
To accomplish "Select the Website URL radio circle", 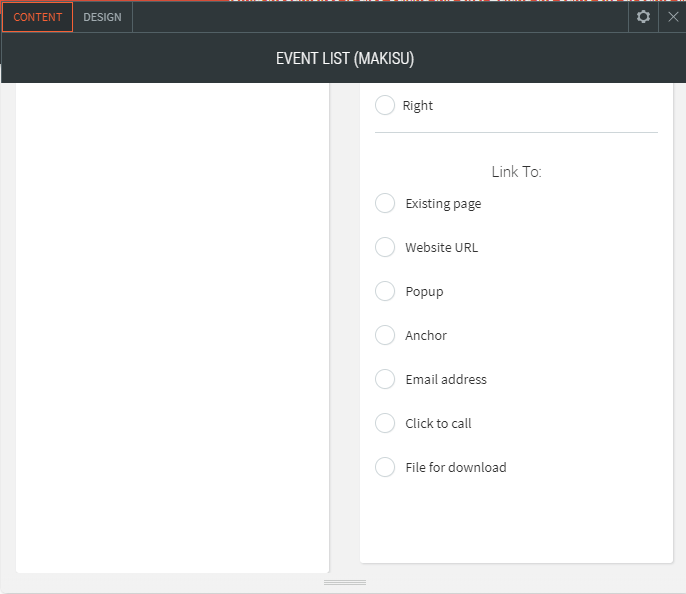I will tap(385, 247).
